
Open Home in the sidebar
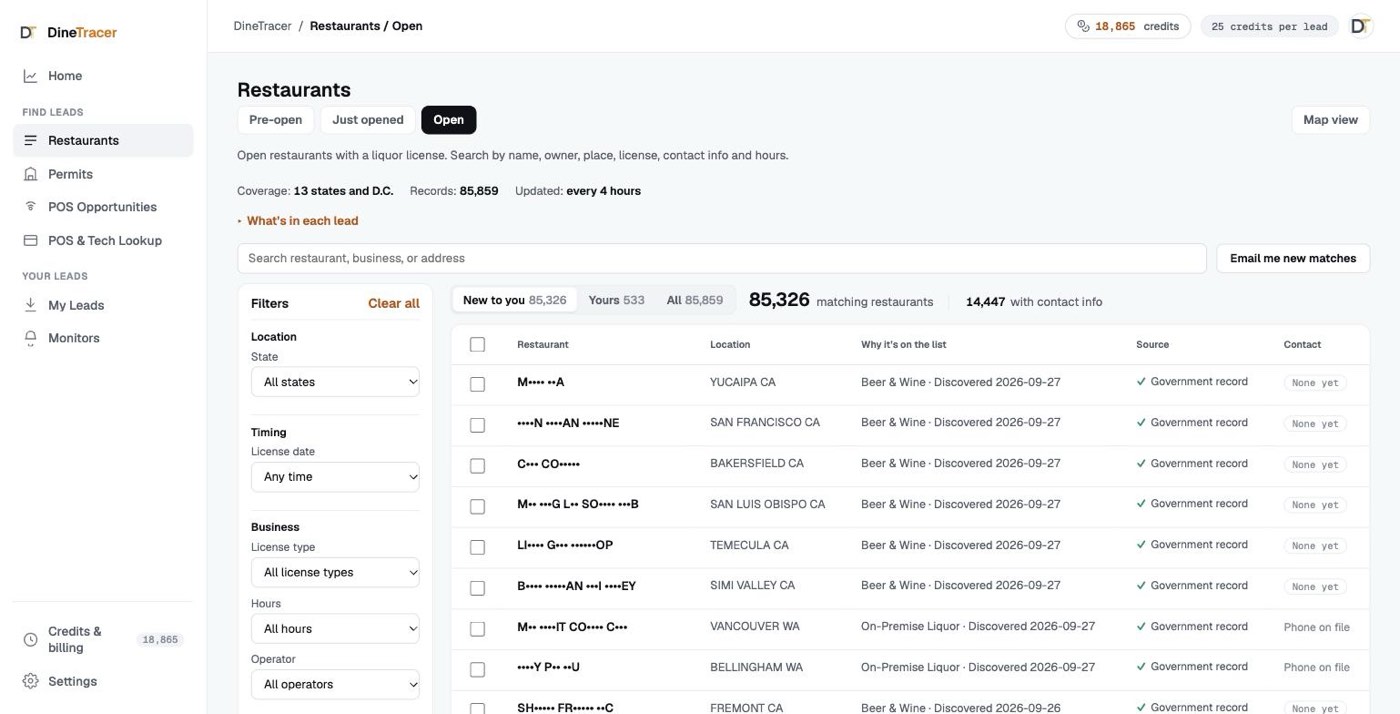[x=103, y=76]
